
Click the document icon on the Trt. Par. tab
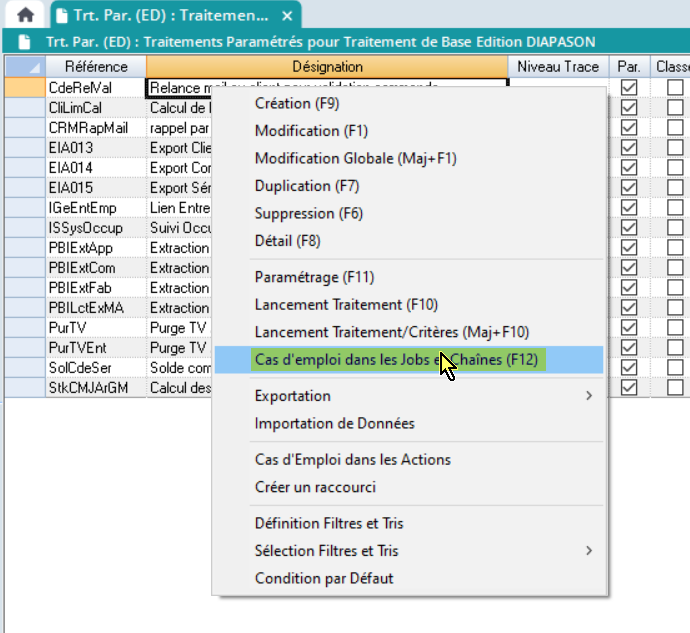pos(61,16)
